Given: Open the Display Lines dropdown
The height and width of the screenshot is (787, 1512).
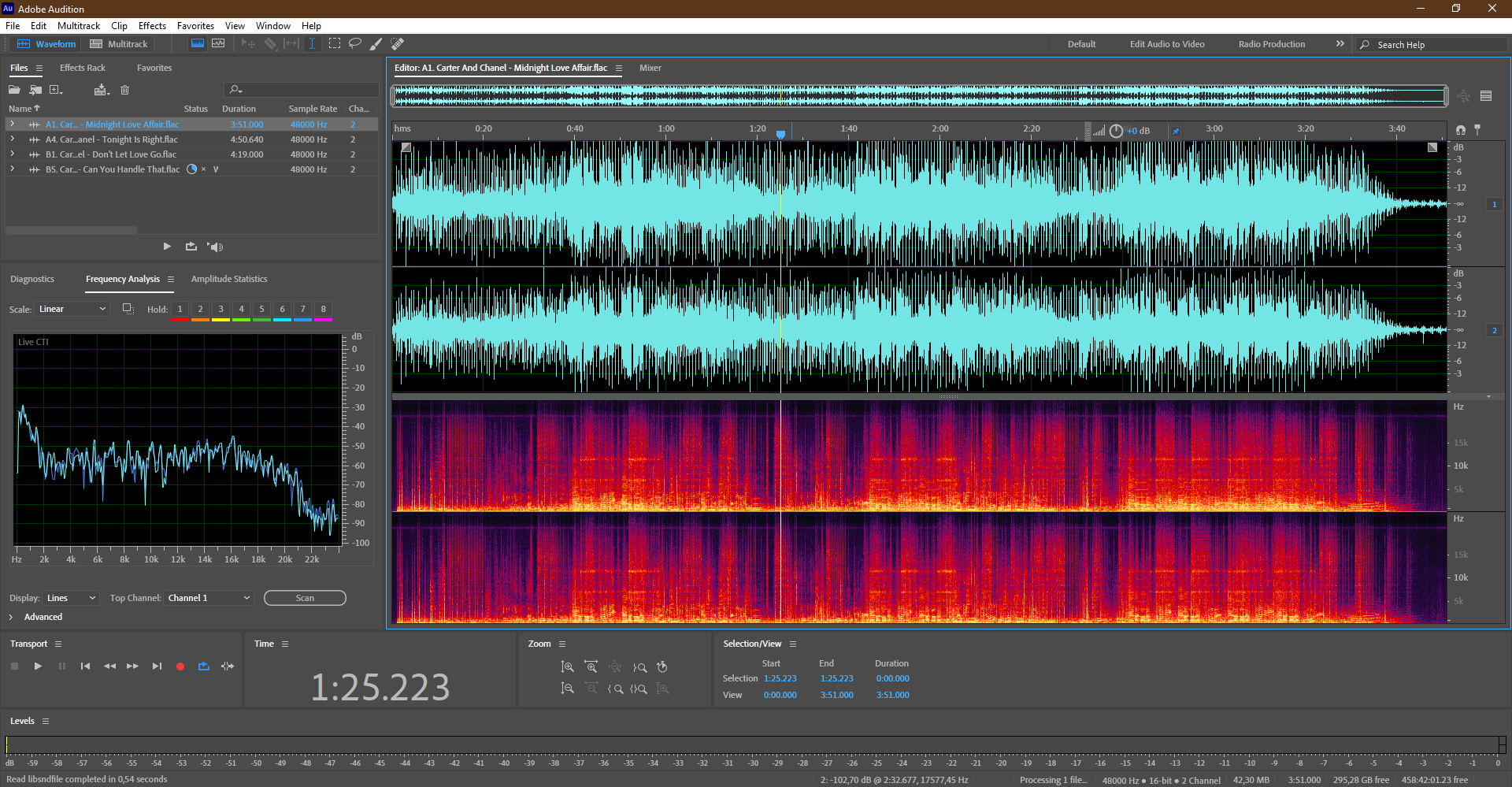Looking at the screenshot, I should pos(71,598).
